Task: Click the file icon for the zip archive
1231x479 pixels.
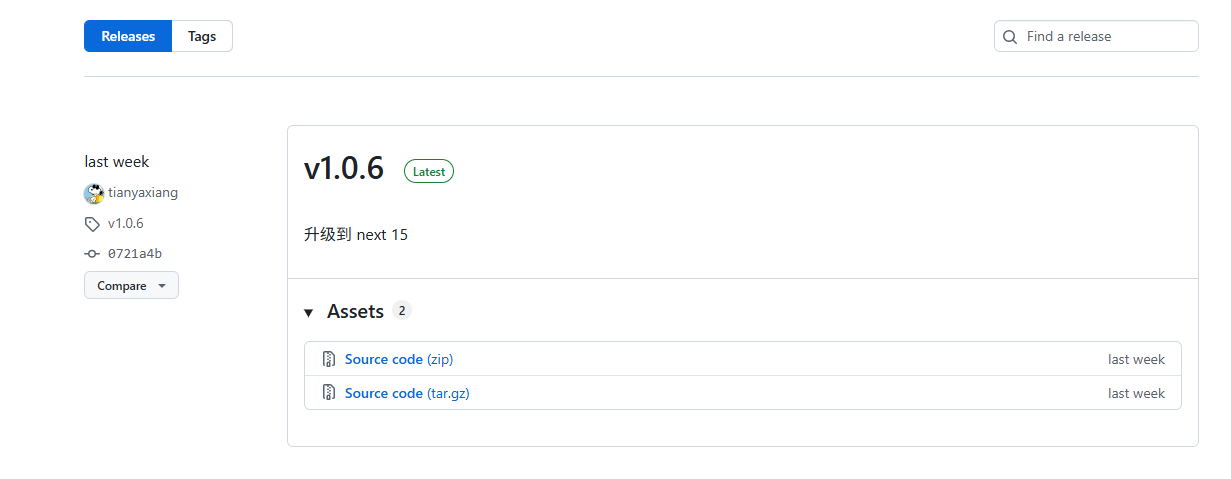Action: (x=329, y=359)
